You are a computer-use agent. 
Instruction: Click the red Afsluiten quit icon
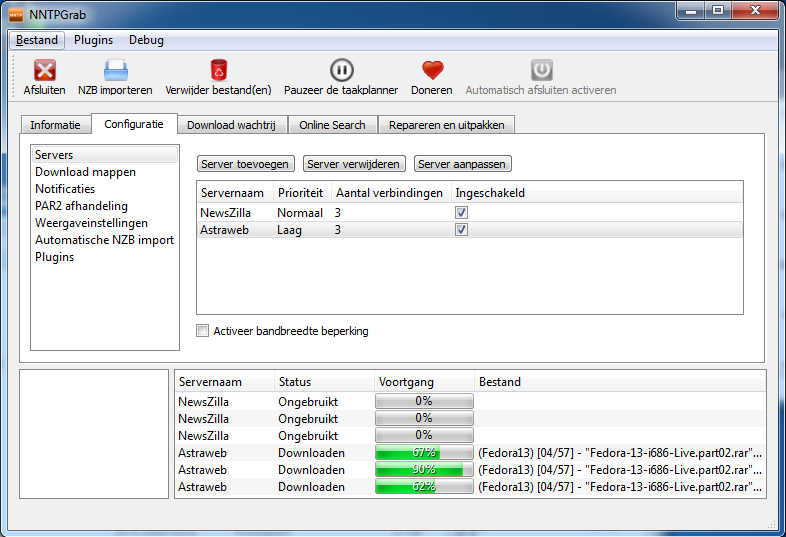click(x=44, y=70)
